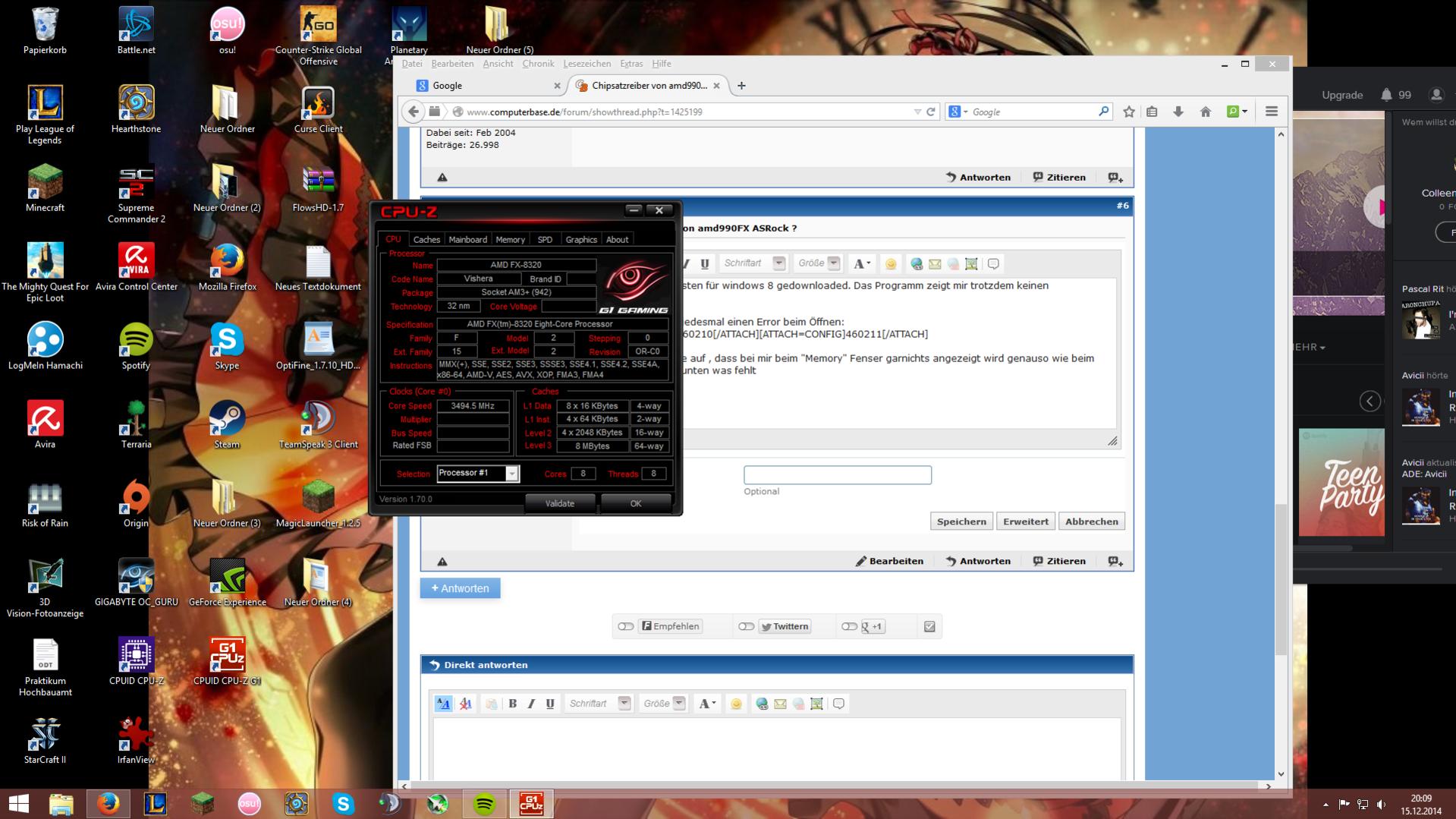
Task: Select the Steam desktop shortcut
Action: tap(227, 424)
